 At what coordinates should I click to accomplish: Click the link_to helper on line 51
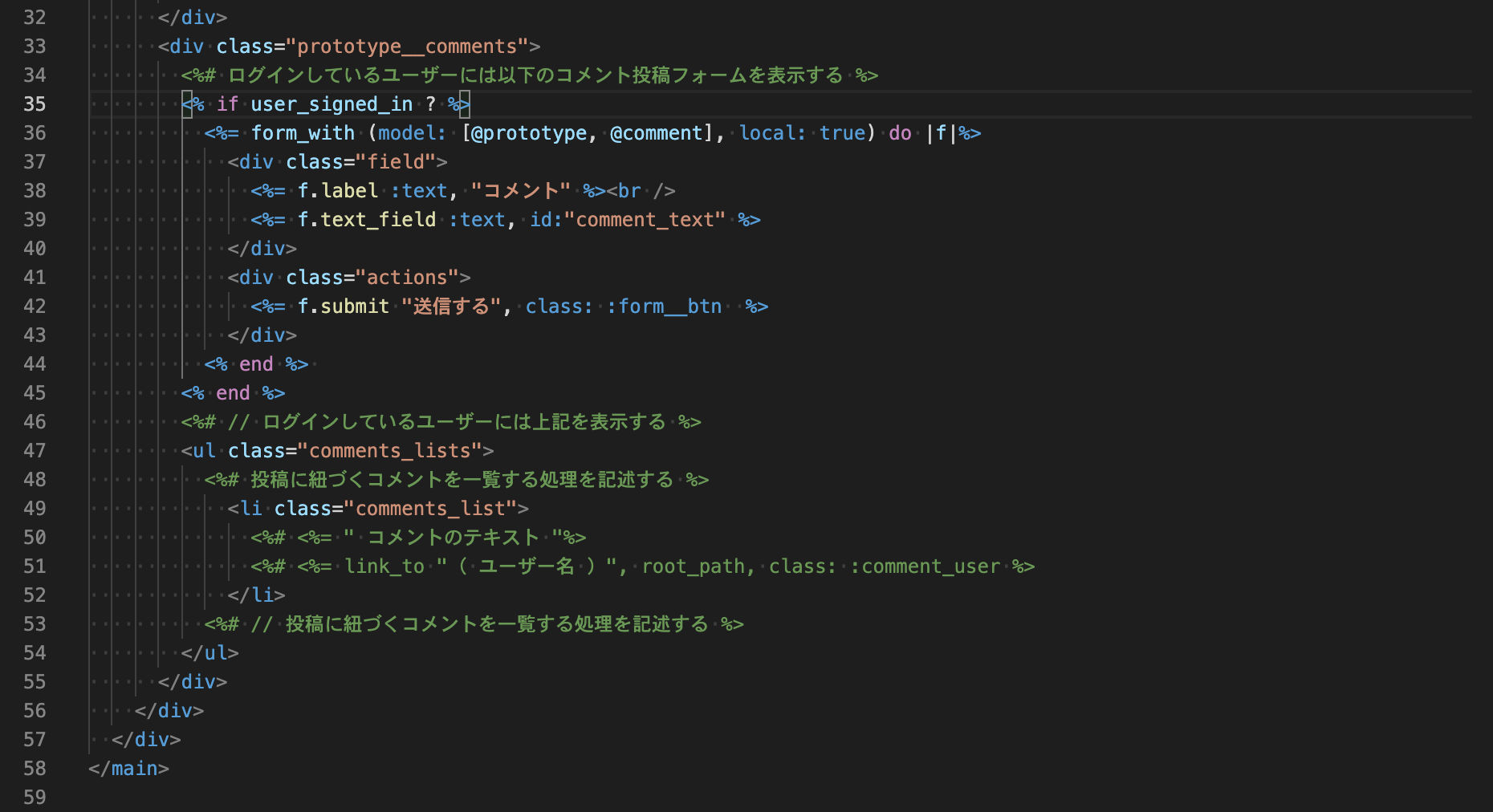pyautogui.click(x=384, y=566)
